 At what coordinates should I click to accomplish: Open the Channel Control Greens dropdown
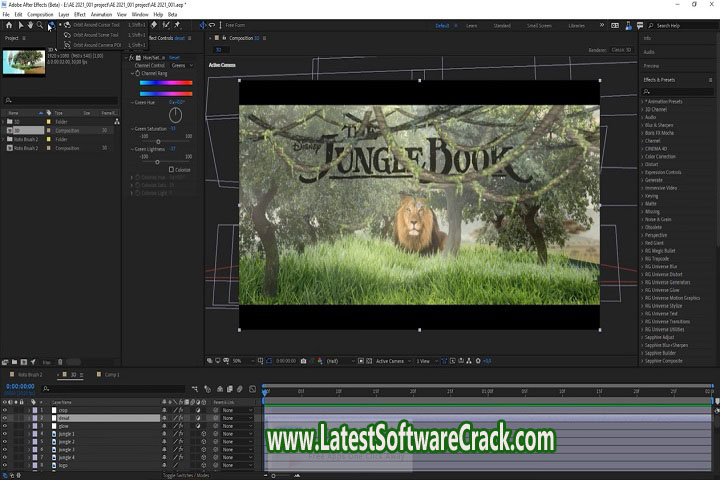pyautogui.click(x=182, y=66)
